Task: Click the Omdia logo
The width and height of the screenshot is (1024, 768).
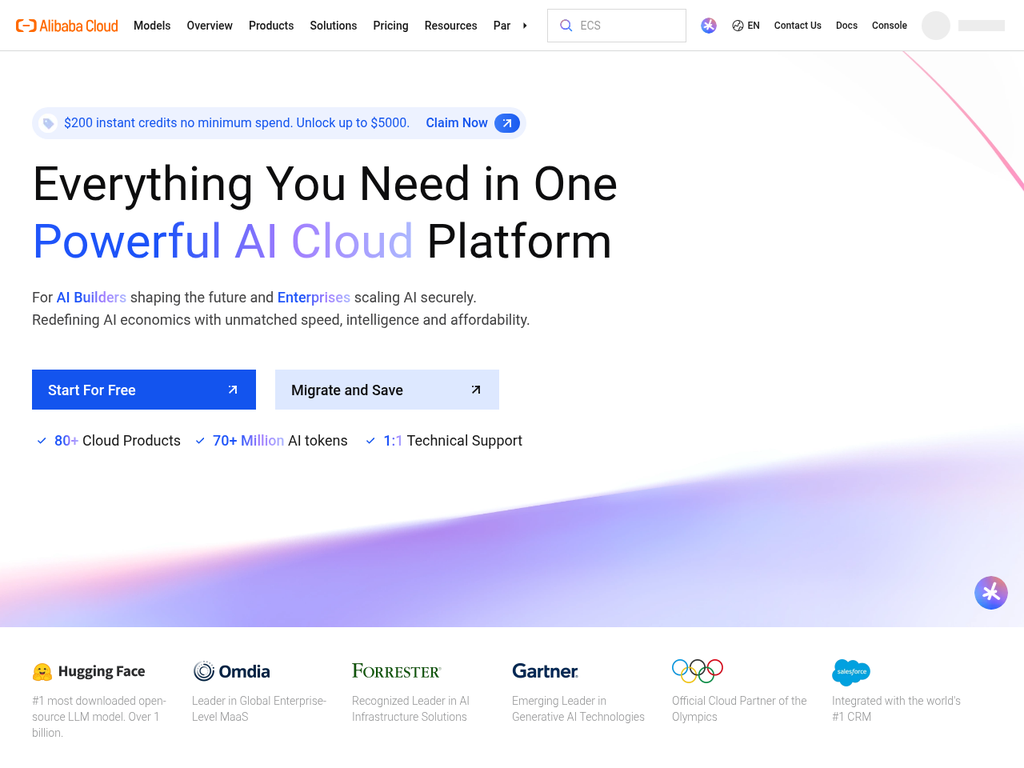Action: [x=231, y=671]
